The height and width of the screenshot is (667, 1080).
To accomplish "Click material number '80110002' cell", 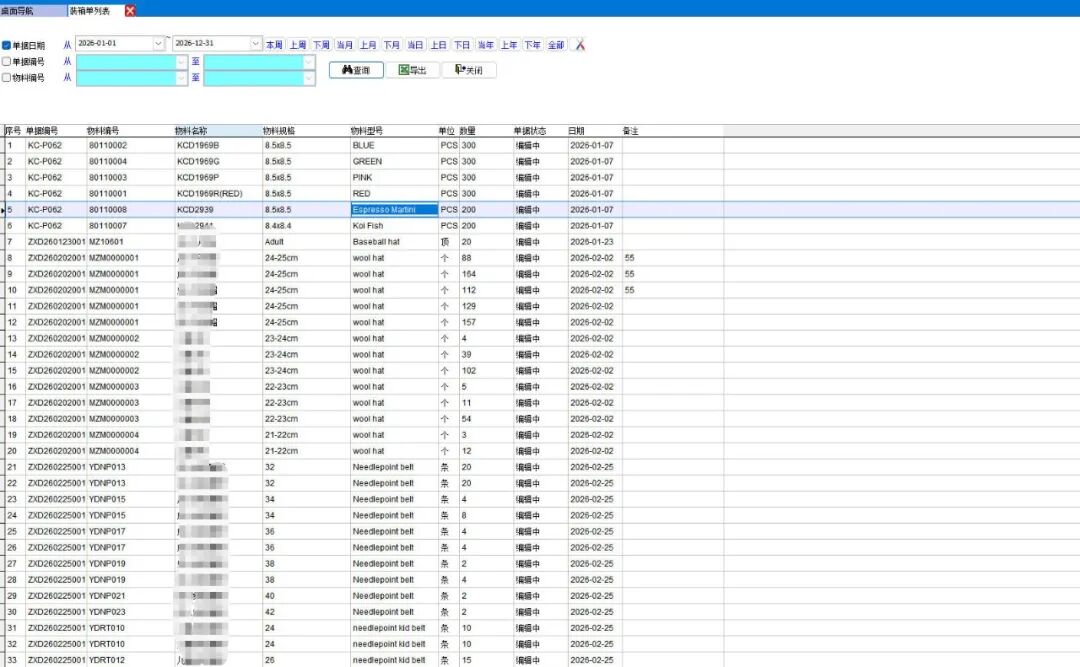I will 130,145.
